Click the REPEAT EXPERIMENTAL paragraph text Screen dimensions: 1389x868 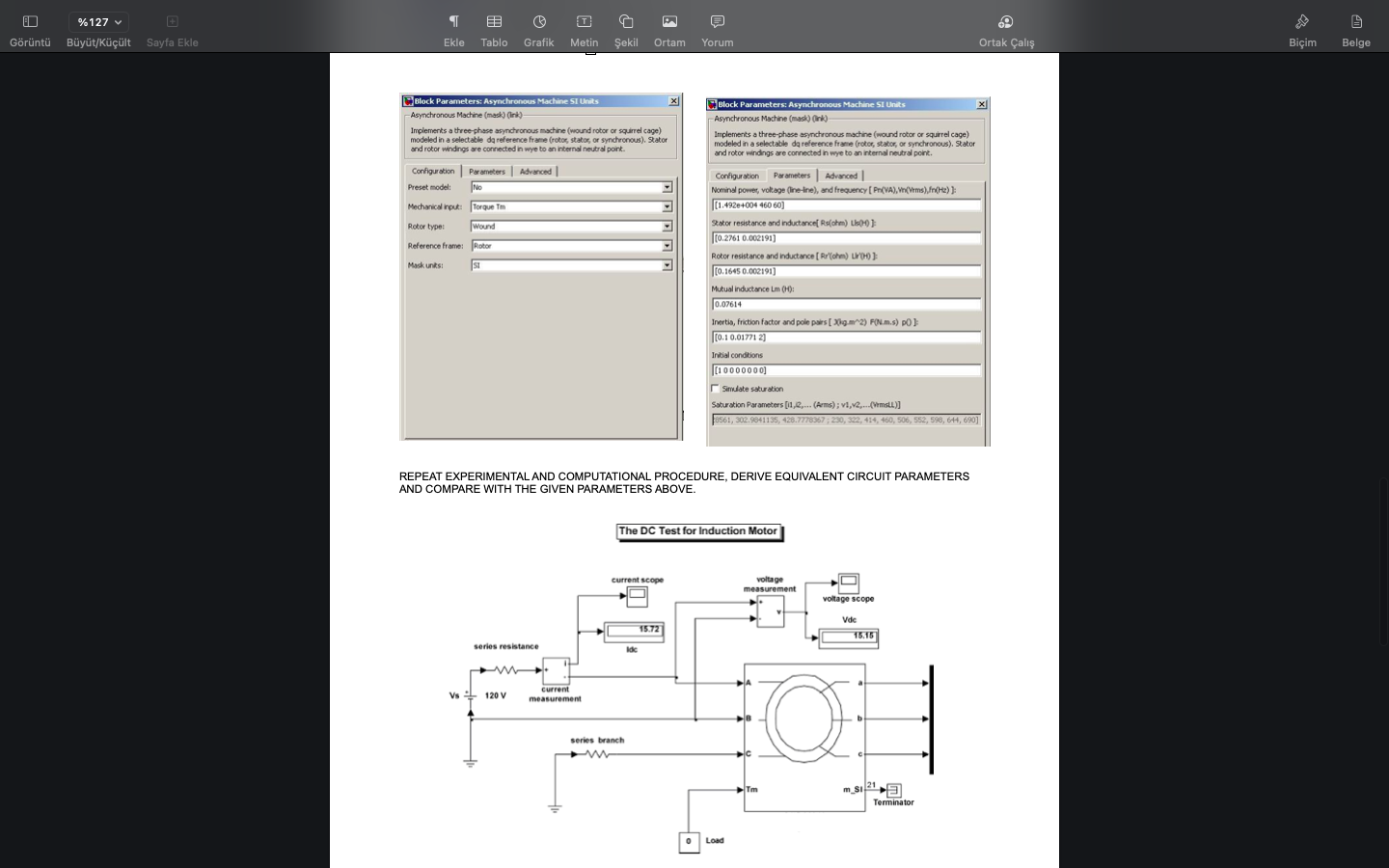(684, 482)
